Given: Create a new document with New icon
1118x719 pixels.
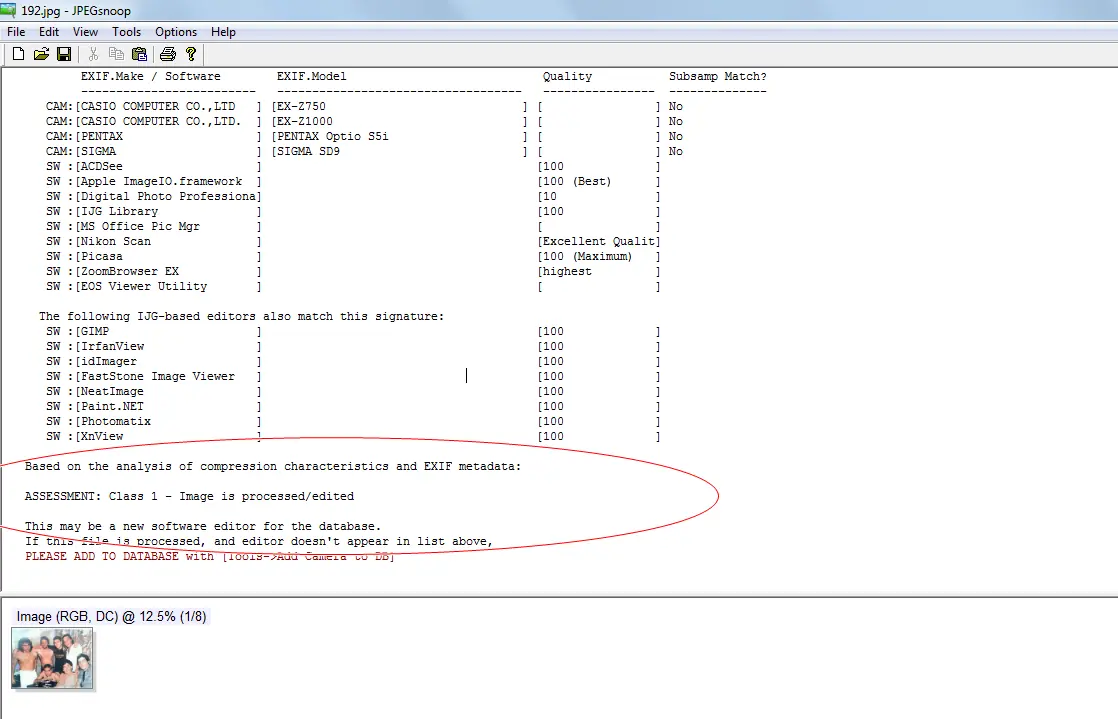Looking at the screenshot, I should point(19,54).
